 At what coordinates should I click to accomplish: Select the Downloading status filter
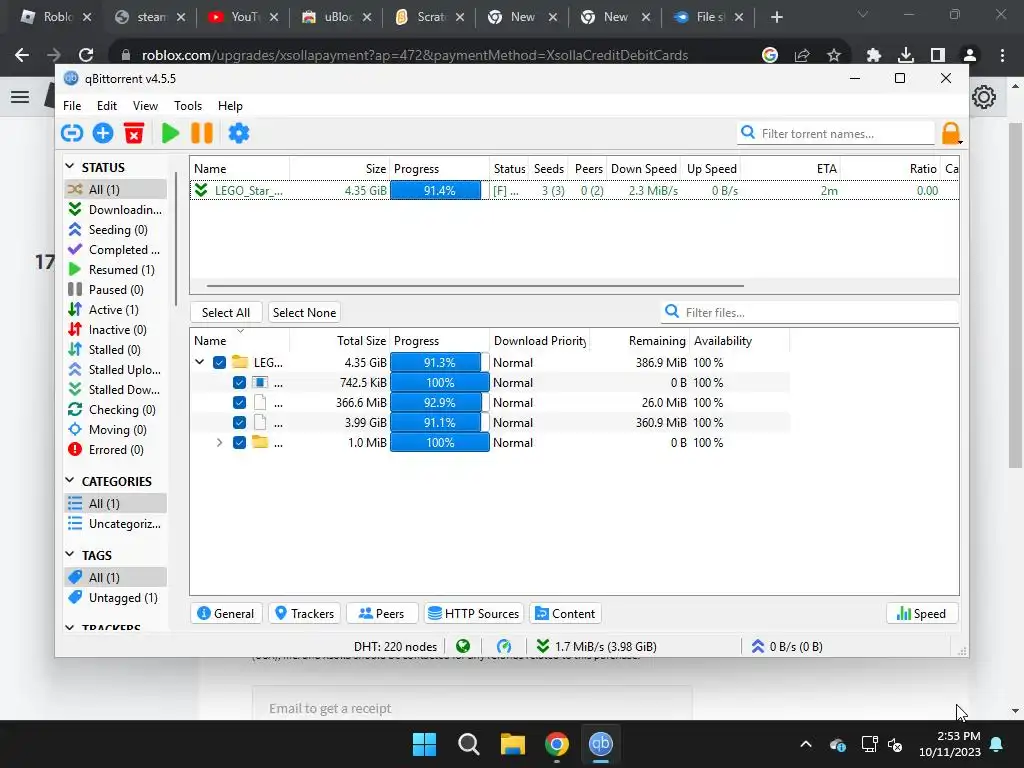coord(115,210)
